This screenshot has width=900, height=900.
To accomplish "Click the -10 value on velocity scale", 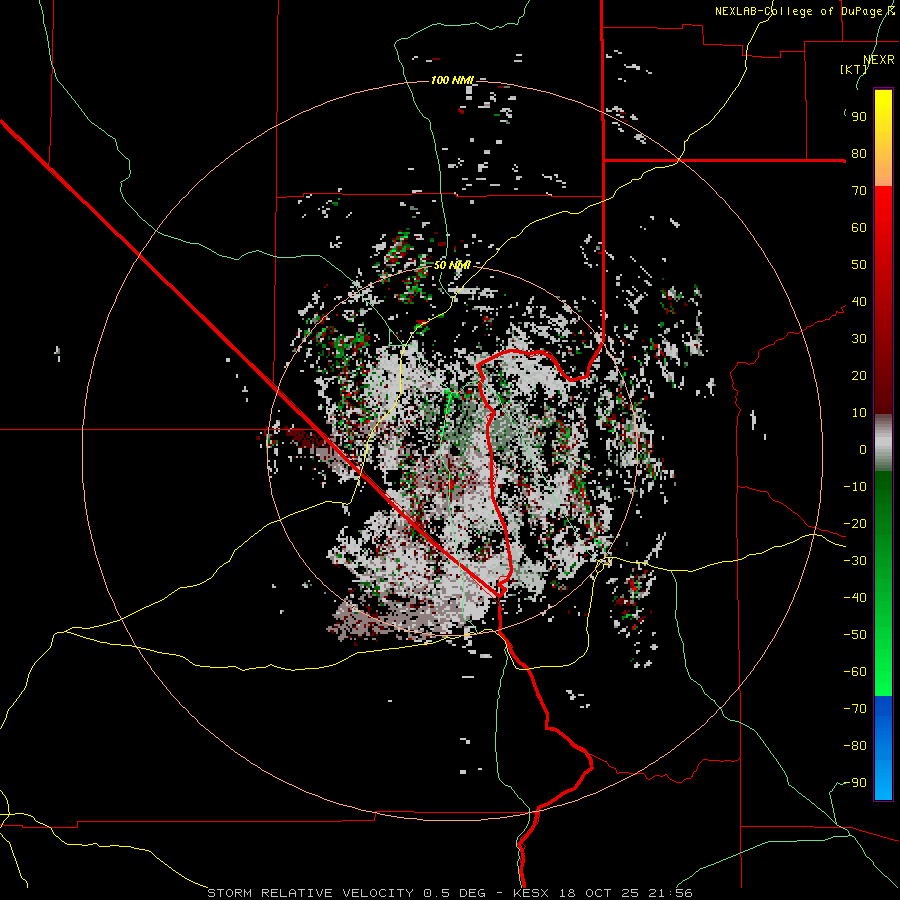I will click(855, 487).
